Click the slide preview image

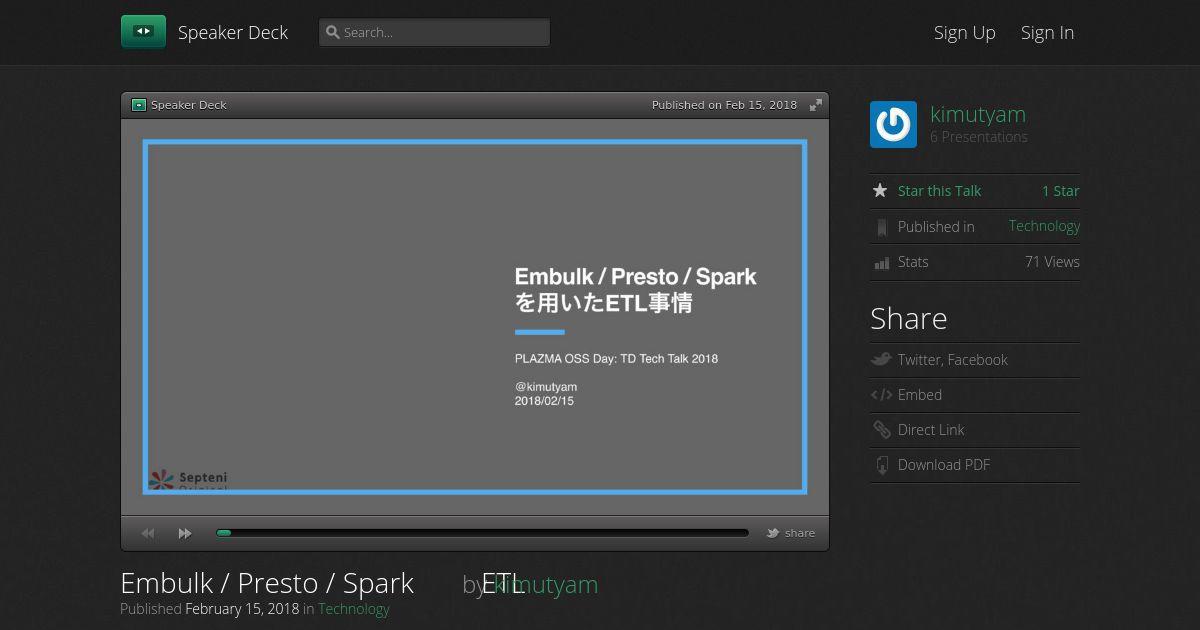pyautogui.click(x=475, y=317)
